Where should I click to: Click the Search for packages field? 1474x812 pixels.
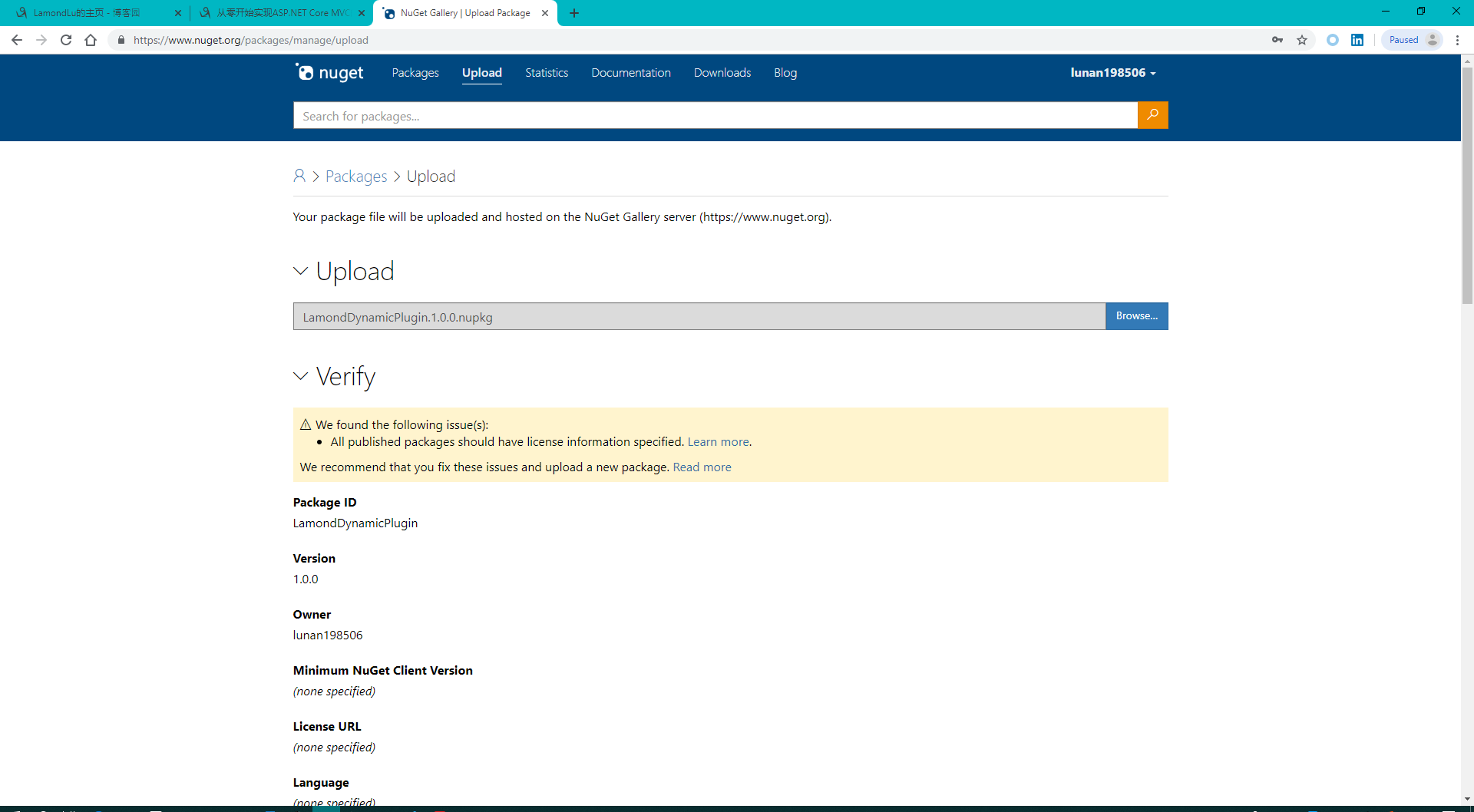(714, 116)
